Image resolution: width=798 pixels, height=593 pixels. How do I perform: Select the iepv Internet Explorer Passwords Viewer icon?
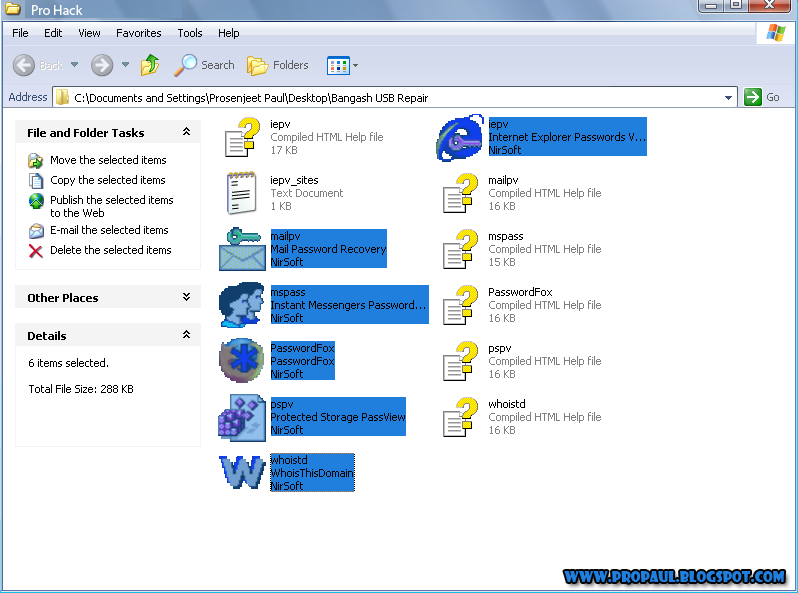(x=460, y=137)
